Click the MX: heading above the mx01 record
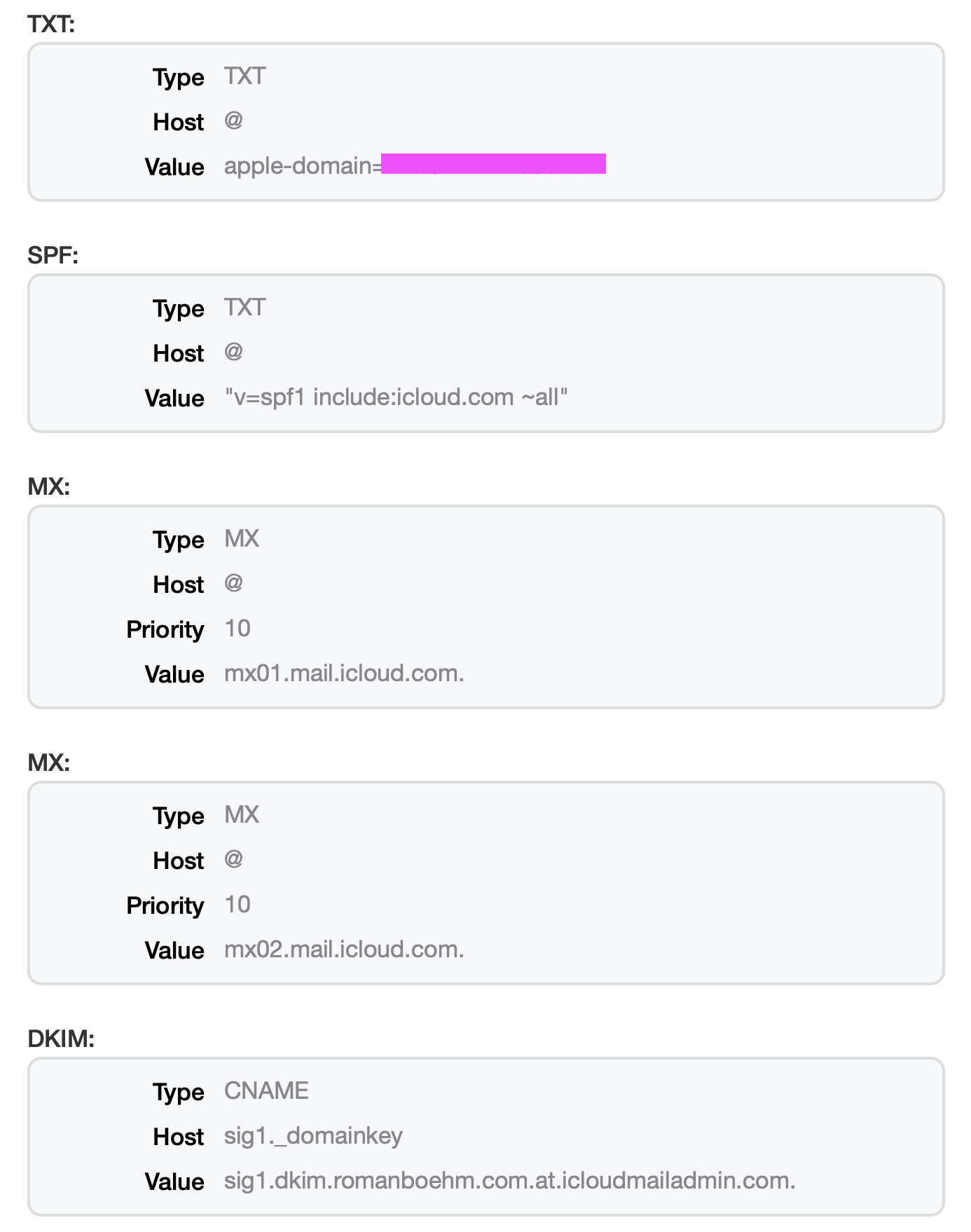The image size is (971, 1232). 49,486
